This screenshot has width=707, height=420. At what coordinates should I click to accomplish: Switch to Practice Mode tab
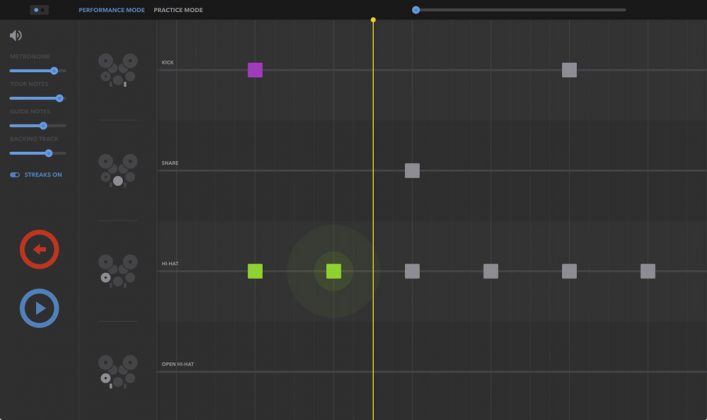pos(178,10)
